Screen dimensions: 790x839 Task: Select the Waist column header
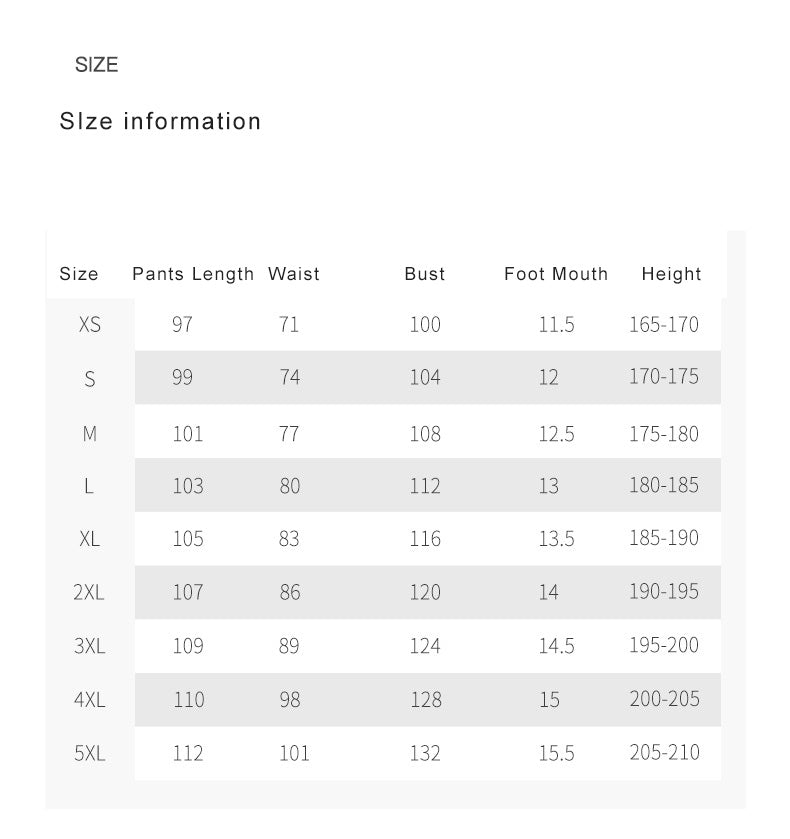(x=294, y=274)
